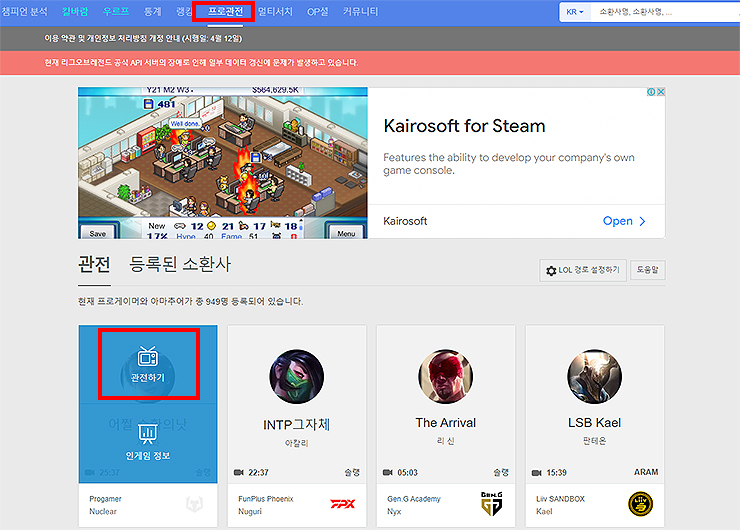The height and width of the screenshot is (530, 740).
Task: Click the INTP그자체 summoner name
Action: (296, 425)
